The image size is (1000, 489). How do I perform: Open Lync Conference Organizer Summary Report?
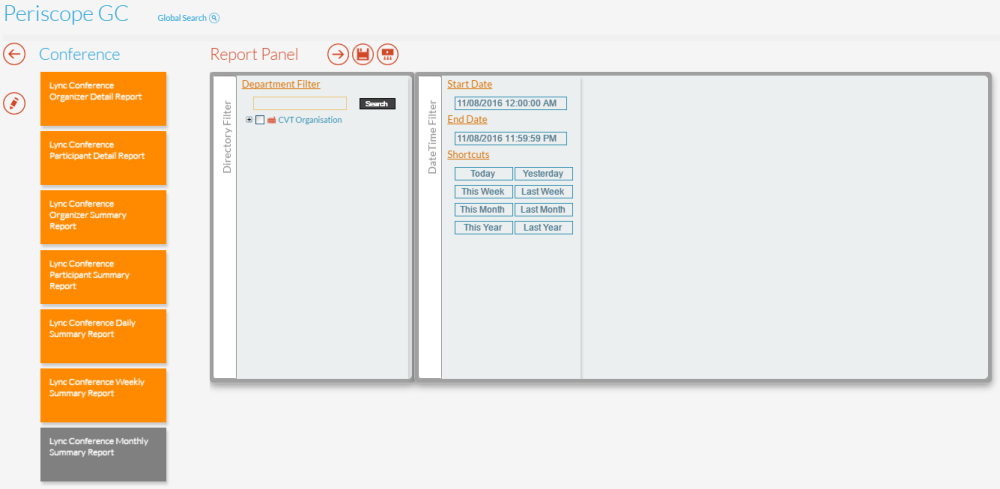click(x=103, y=217)
